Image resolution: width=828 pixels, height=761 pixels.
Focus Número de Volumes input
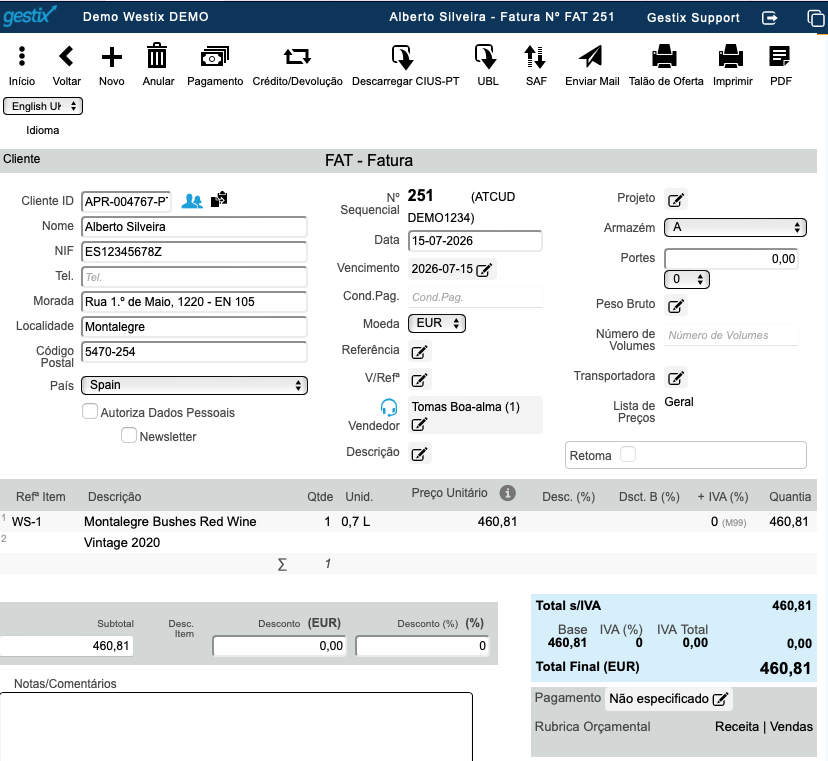point(731,335)
